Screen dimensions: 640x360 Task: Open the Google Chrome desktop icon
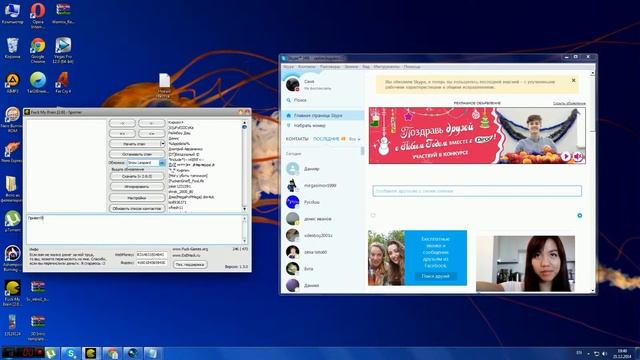(38, 49)
